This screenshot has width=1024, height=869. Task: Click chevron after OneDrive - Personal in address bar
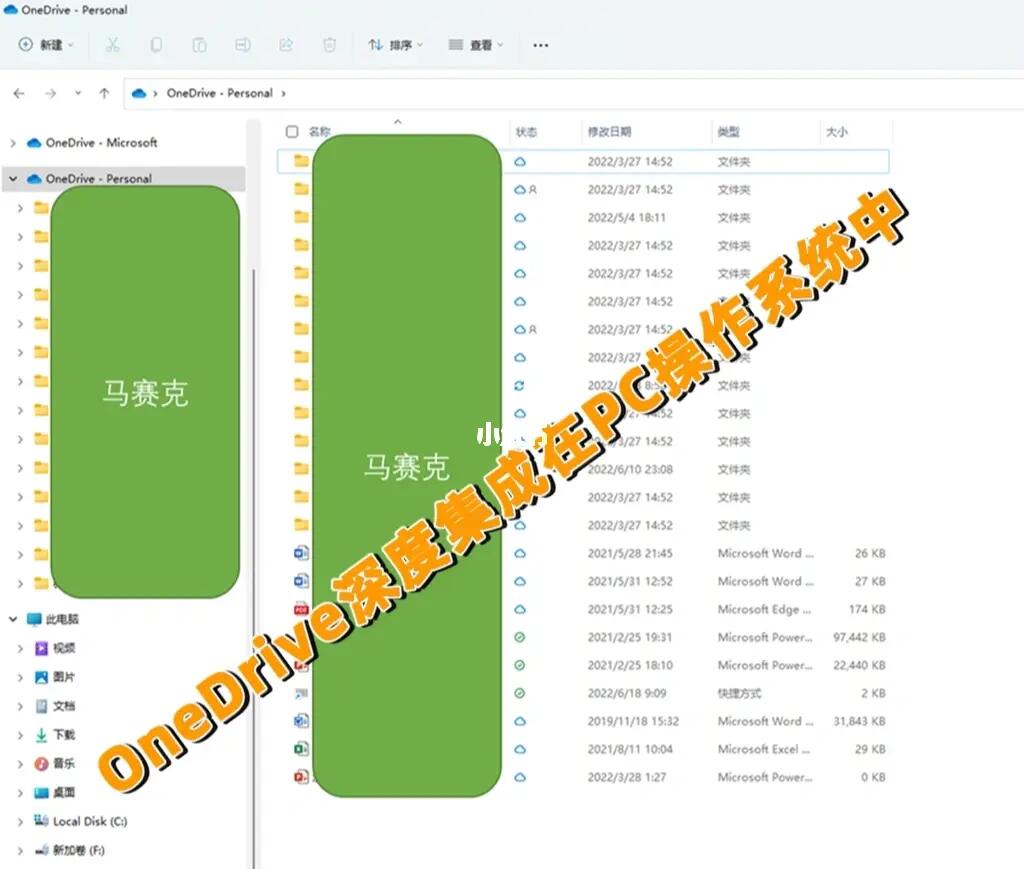(x=283, y=93)
